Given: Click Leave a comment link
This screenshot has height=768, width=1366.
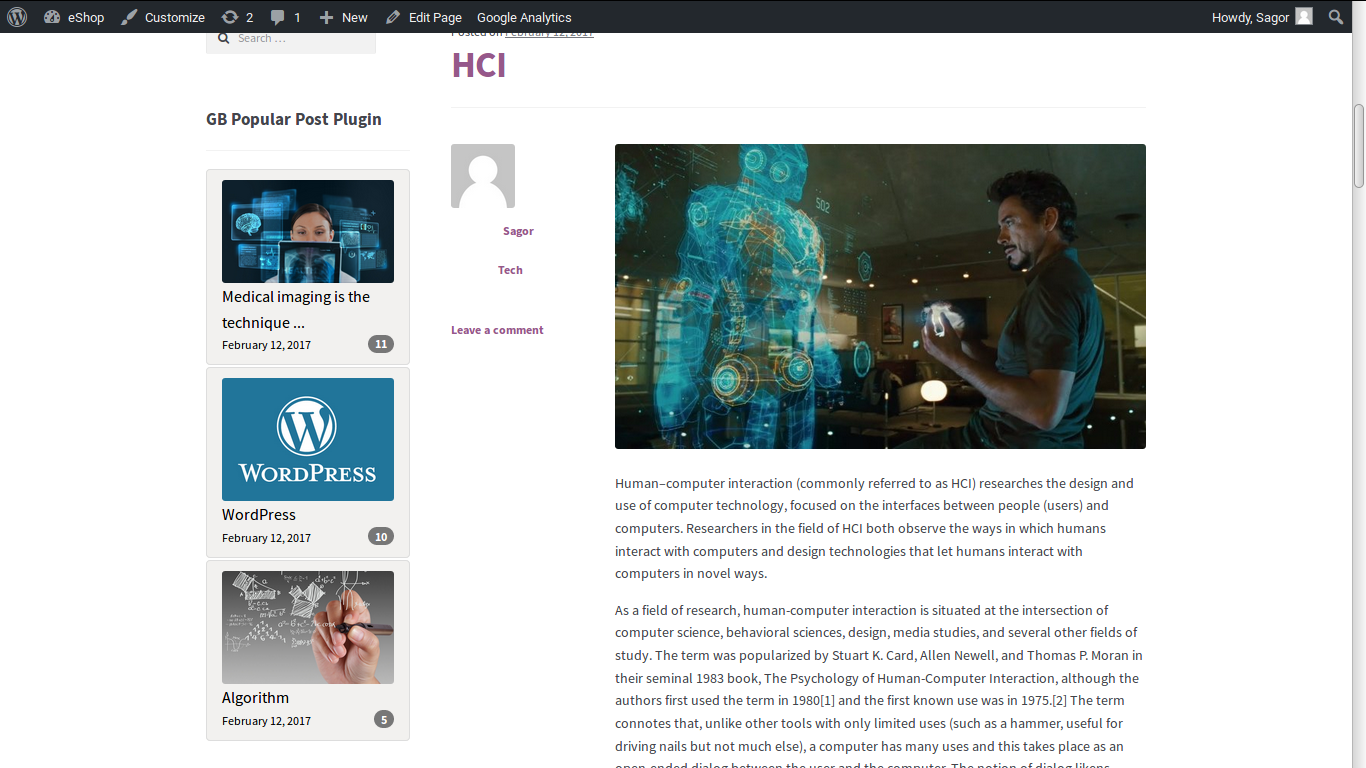Looking at the screenshot, I should coord(497,330).
